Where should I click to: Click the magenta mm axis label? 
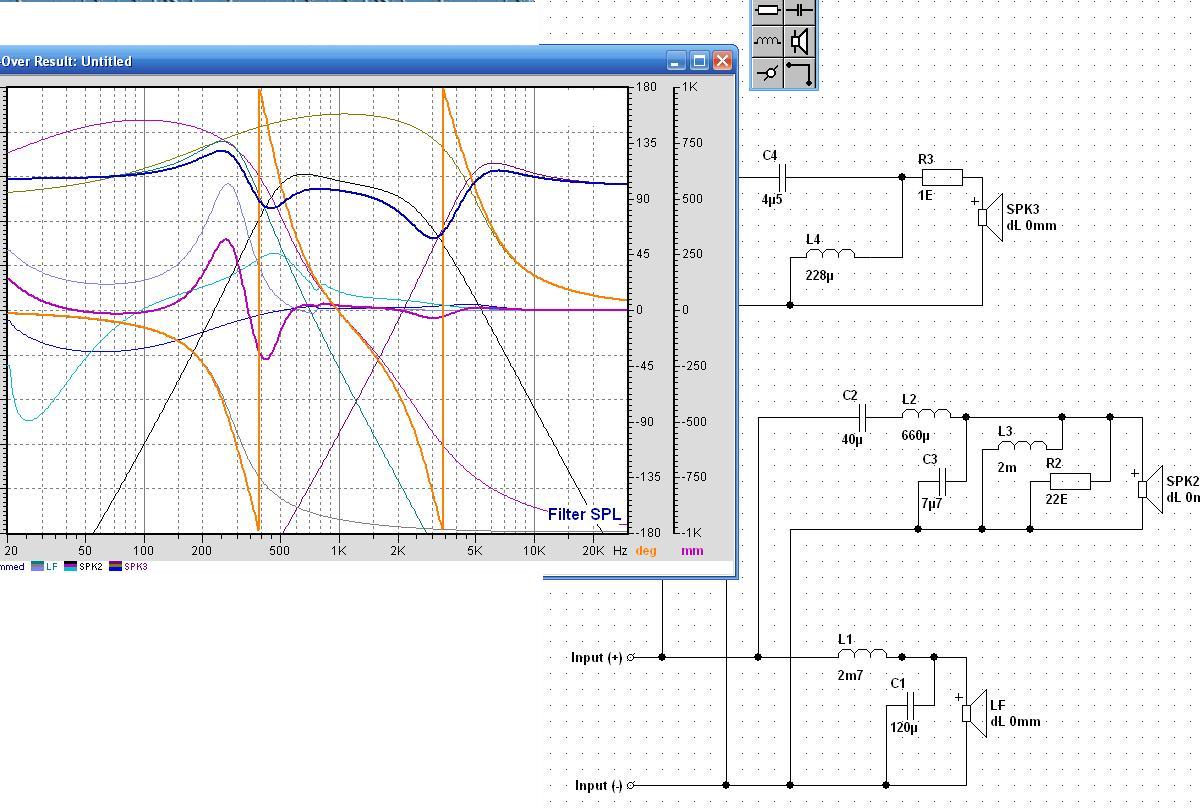click(x=692, y=551)
